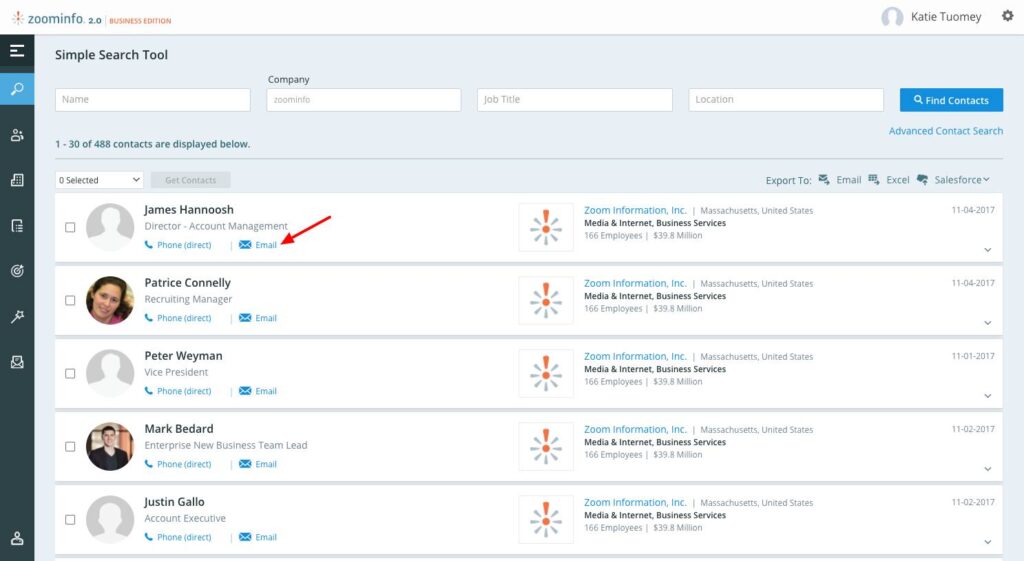Click the Export To Salesforce cloud icon
This screenshot has width=1024, height=561.
(x=922, y=180)
